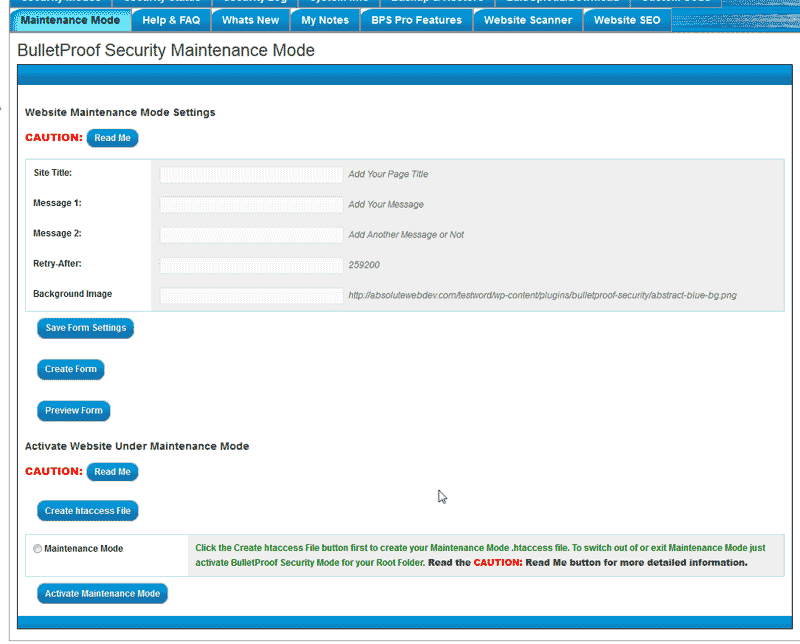
Task: Click 'Activate Website Under Maintenance Mode' heading
Action: click(137, 446)
